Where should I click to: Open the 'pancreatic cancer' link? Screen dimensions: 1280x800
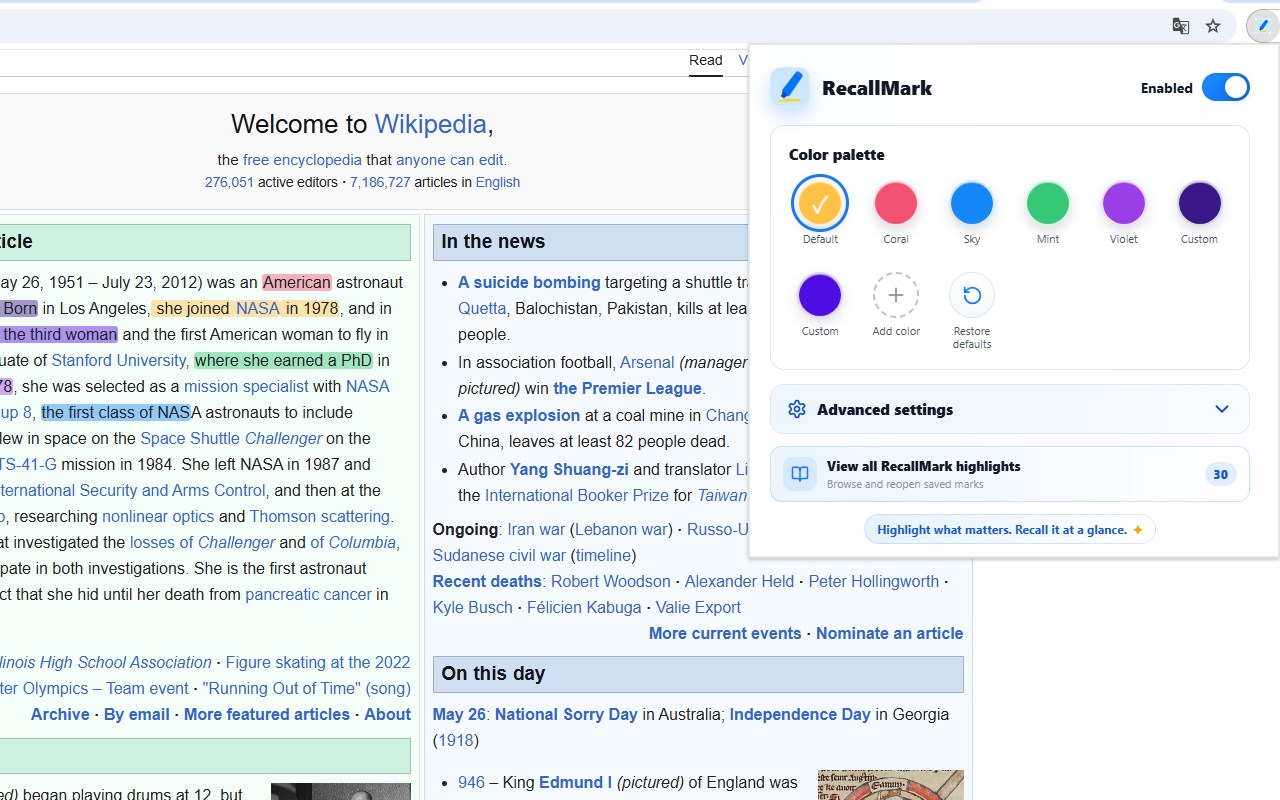coord(308,595)
